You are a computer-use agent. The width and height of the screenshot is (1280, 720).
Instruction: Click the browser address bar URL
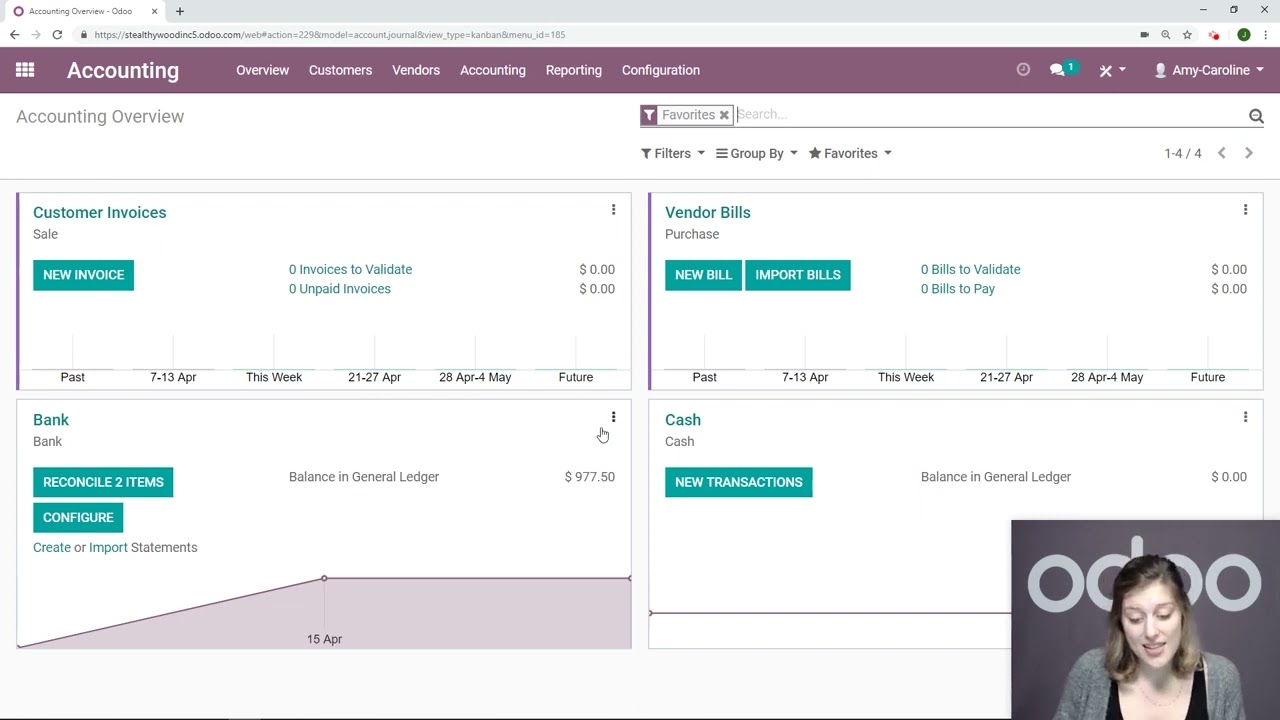330,34
